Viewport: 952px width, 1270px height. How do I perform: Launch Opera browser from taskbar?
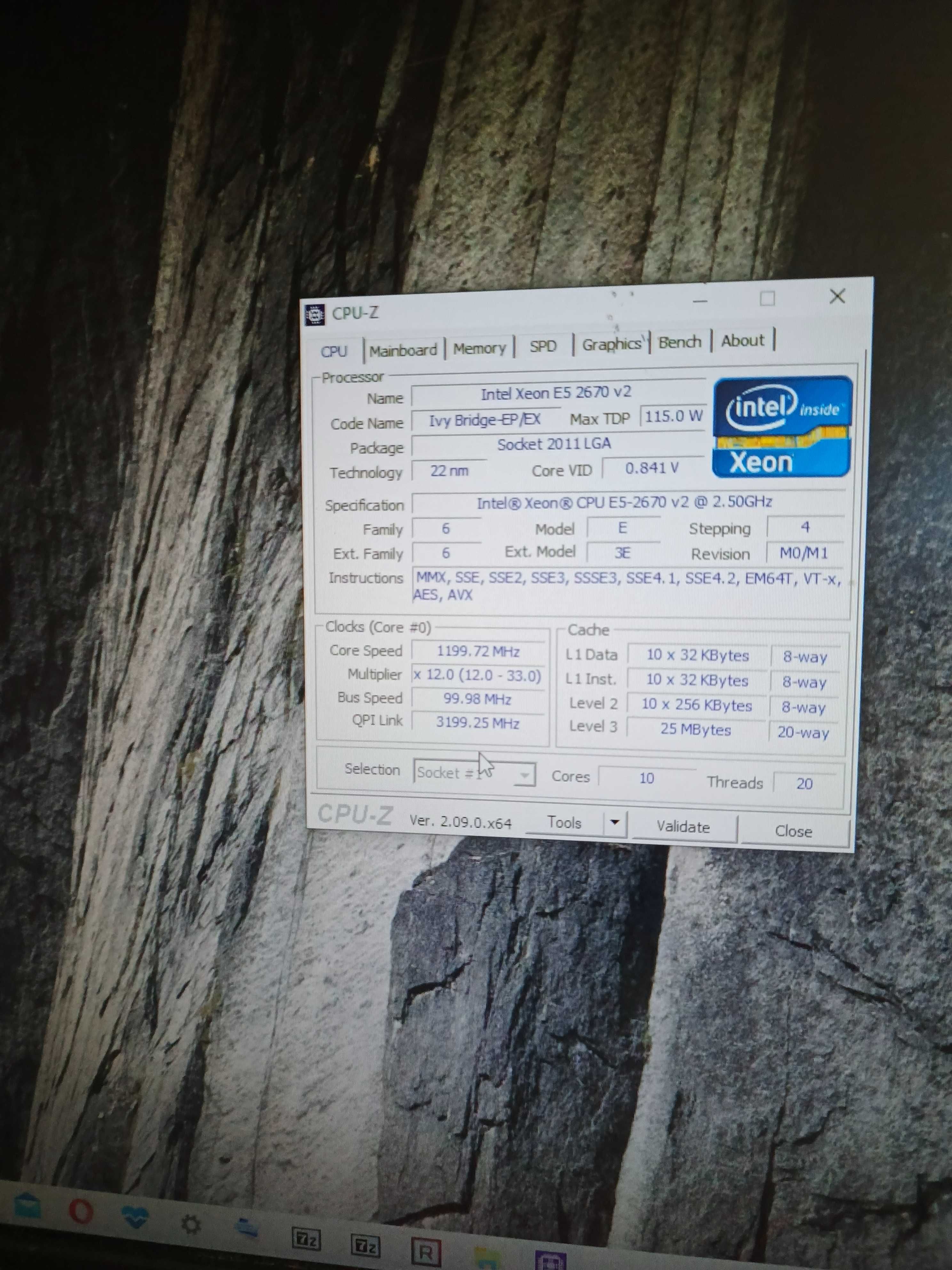point(80,1211)
